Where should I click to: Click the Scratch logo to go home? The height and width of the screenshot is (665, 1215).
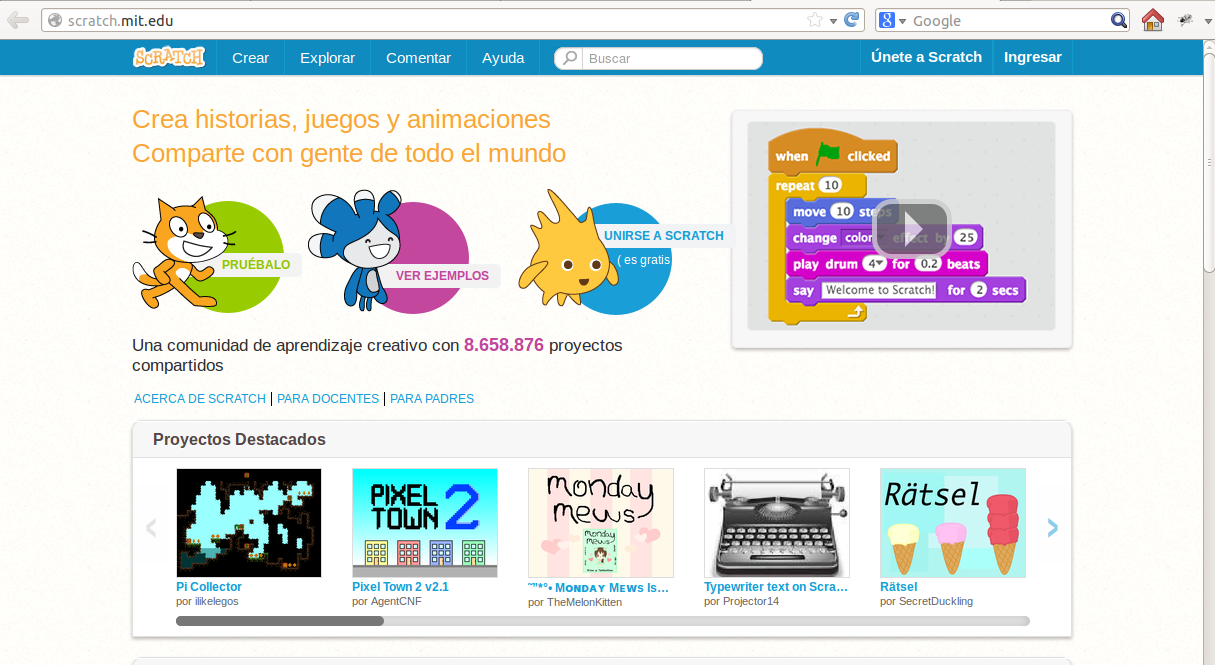coord(168,57)
